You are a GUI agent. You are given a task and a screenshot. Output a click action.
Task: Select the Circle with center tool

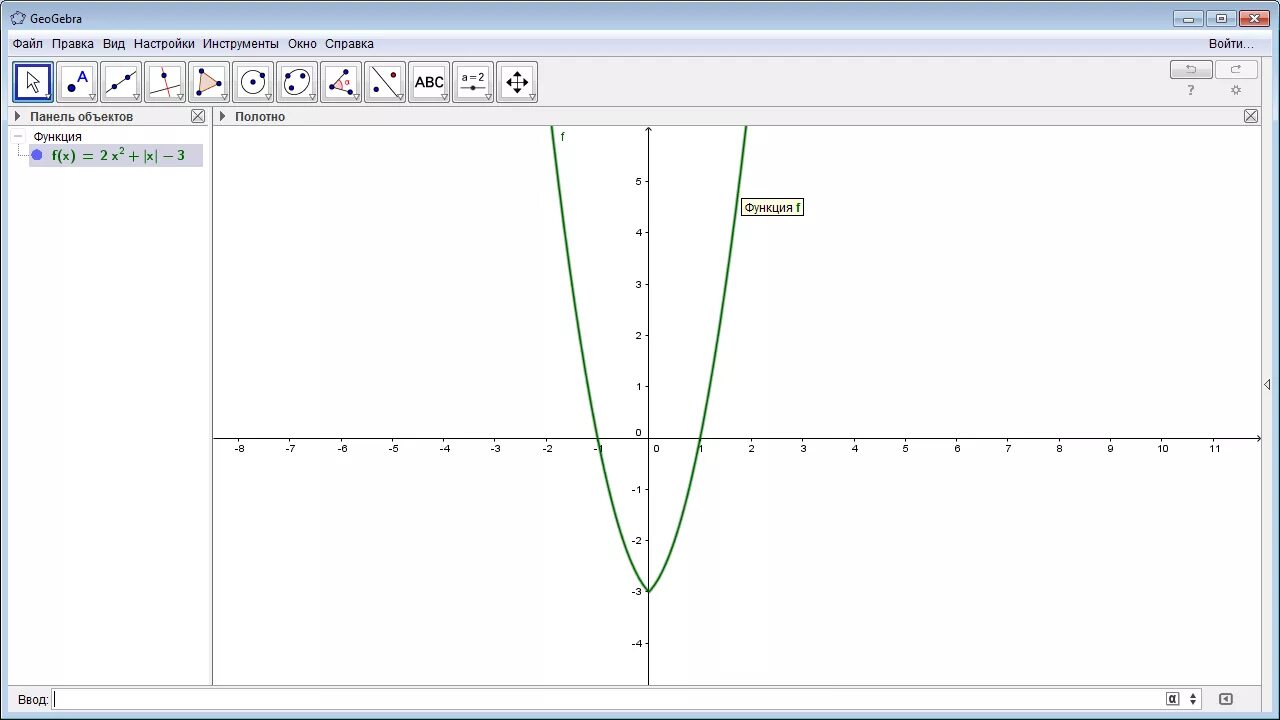[253, 82]
